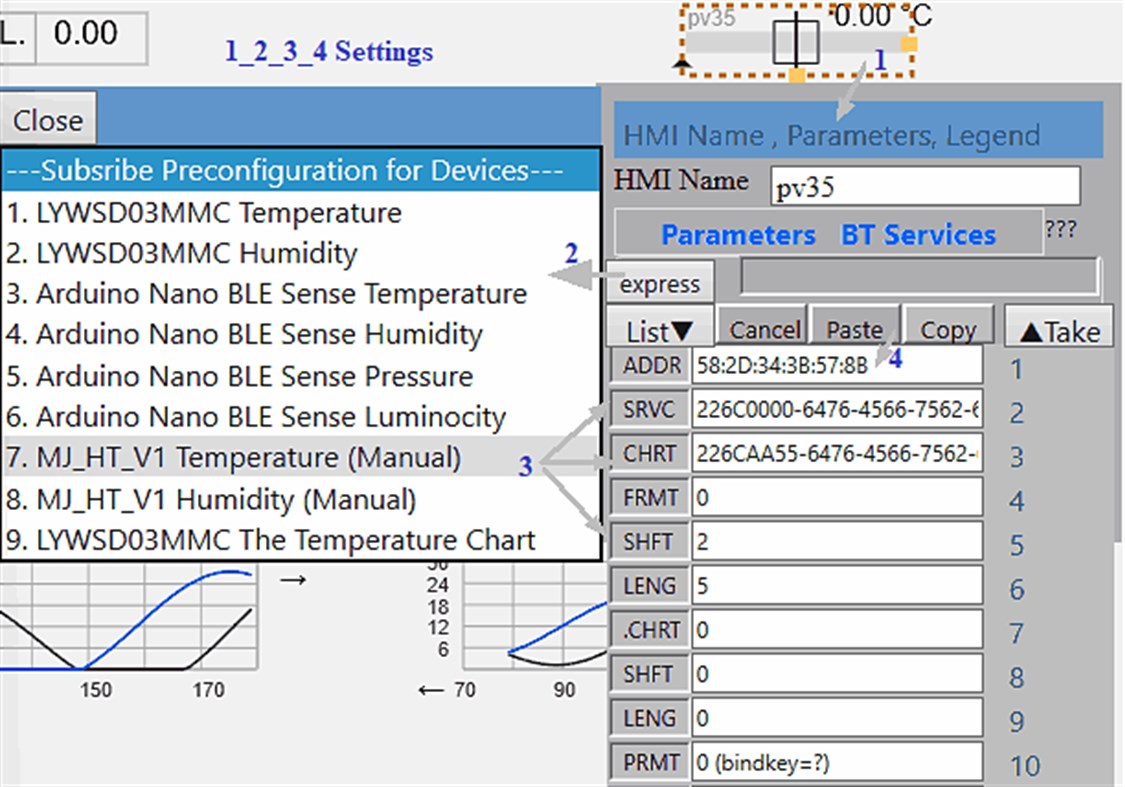Switch to the Parameters tab

point(738,235)
